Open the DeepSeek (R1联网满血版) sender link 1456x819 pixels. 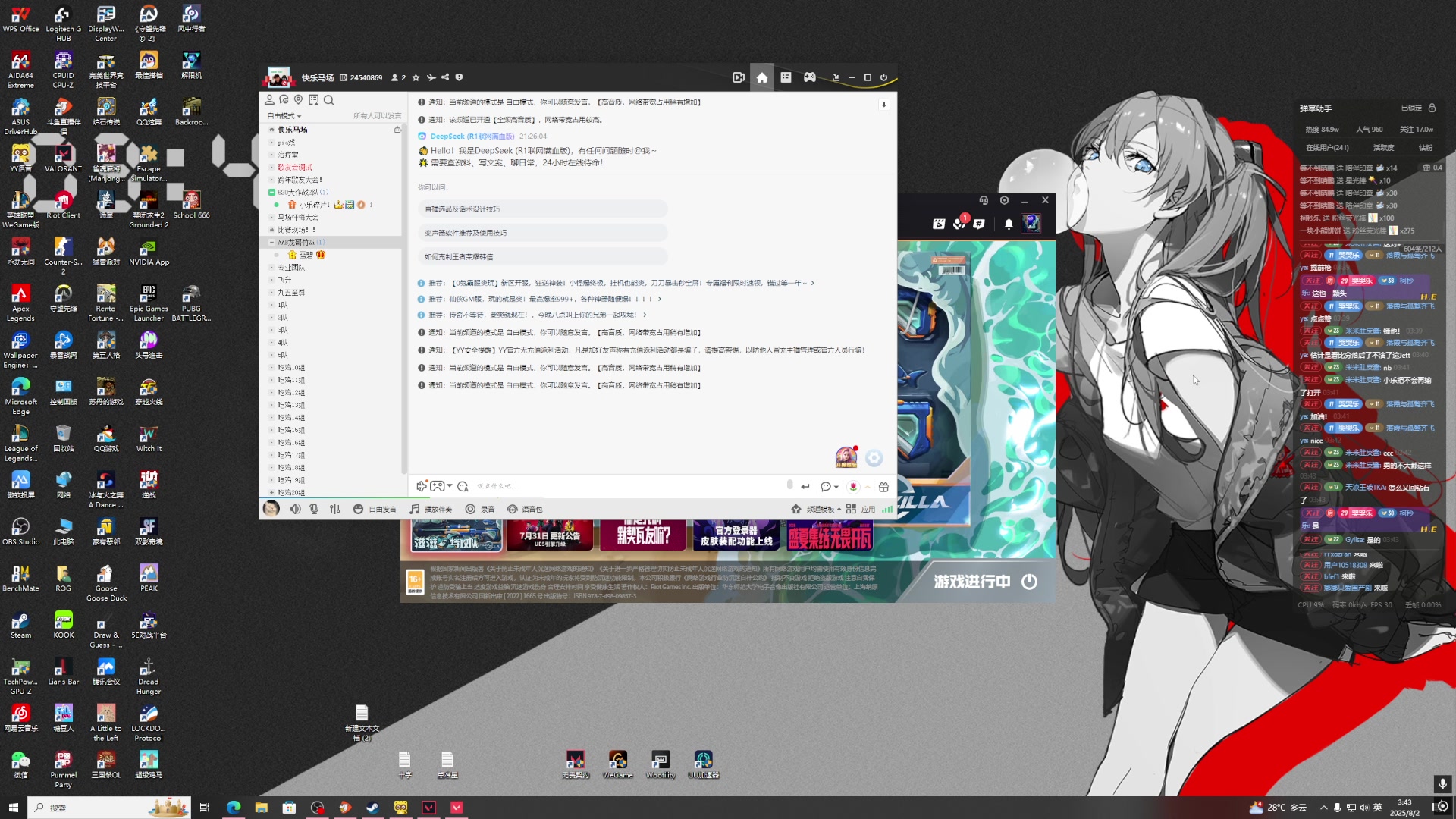(472, 136)
